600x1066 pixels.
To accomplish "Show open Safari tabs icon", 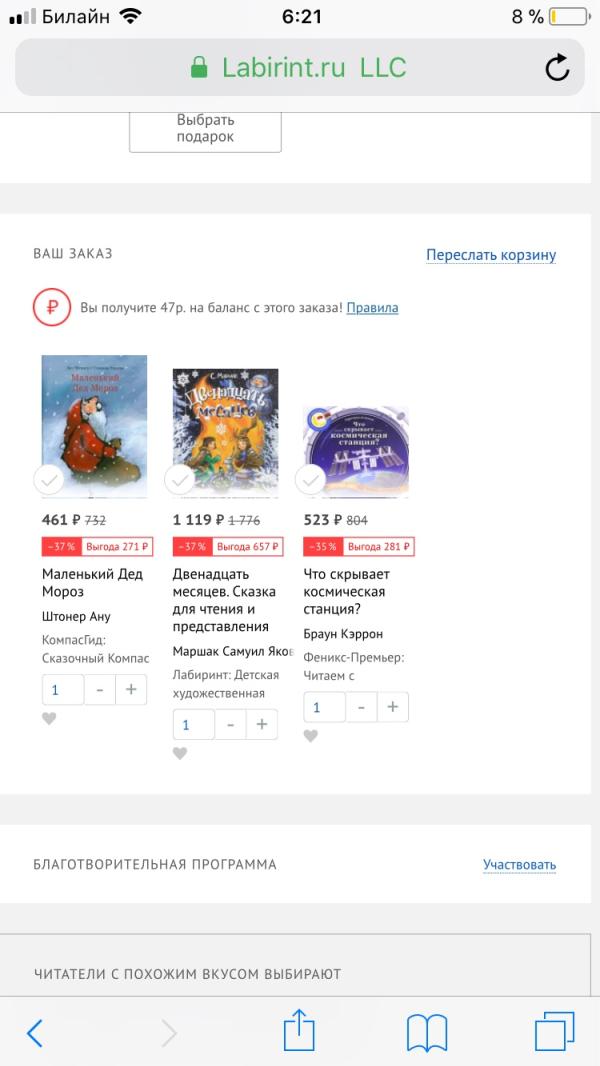I will pyautogui.click(x=554, y=1032).
